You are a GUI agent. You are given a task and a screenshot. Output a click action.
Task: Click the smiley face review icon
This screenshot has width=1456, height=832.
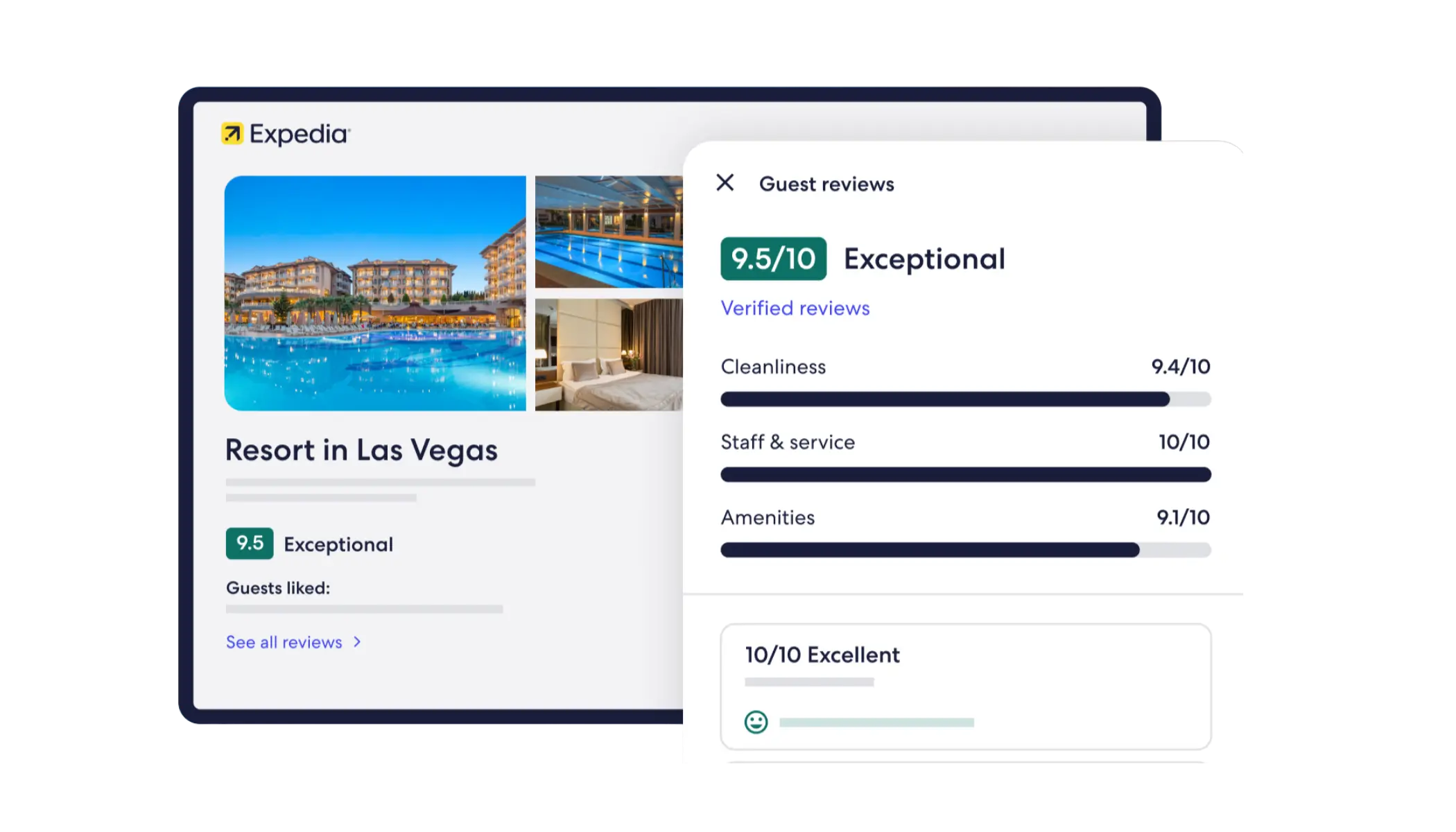[757, 722]
